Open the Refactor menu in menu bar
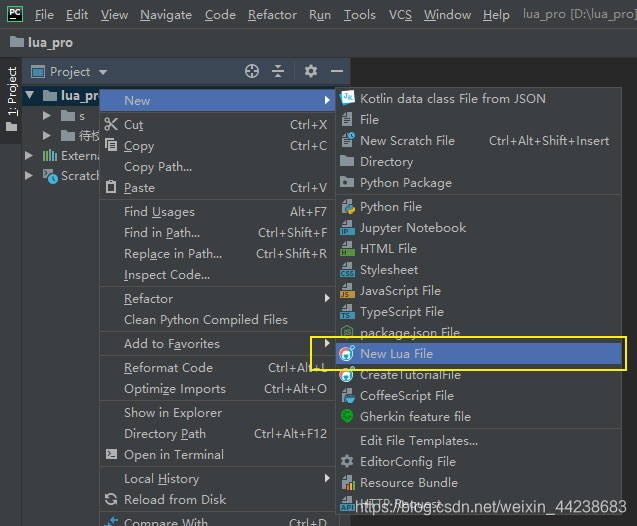Screen dimensions: 637x526 point(272,15)
